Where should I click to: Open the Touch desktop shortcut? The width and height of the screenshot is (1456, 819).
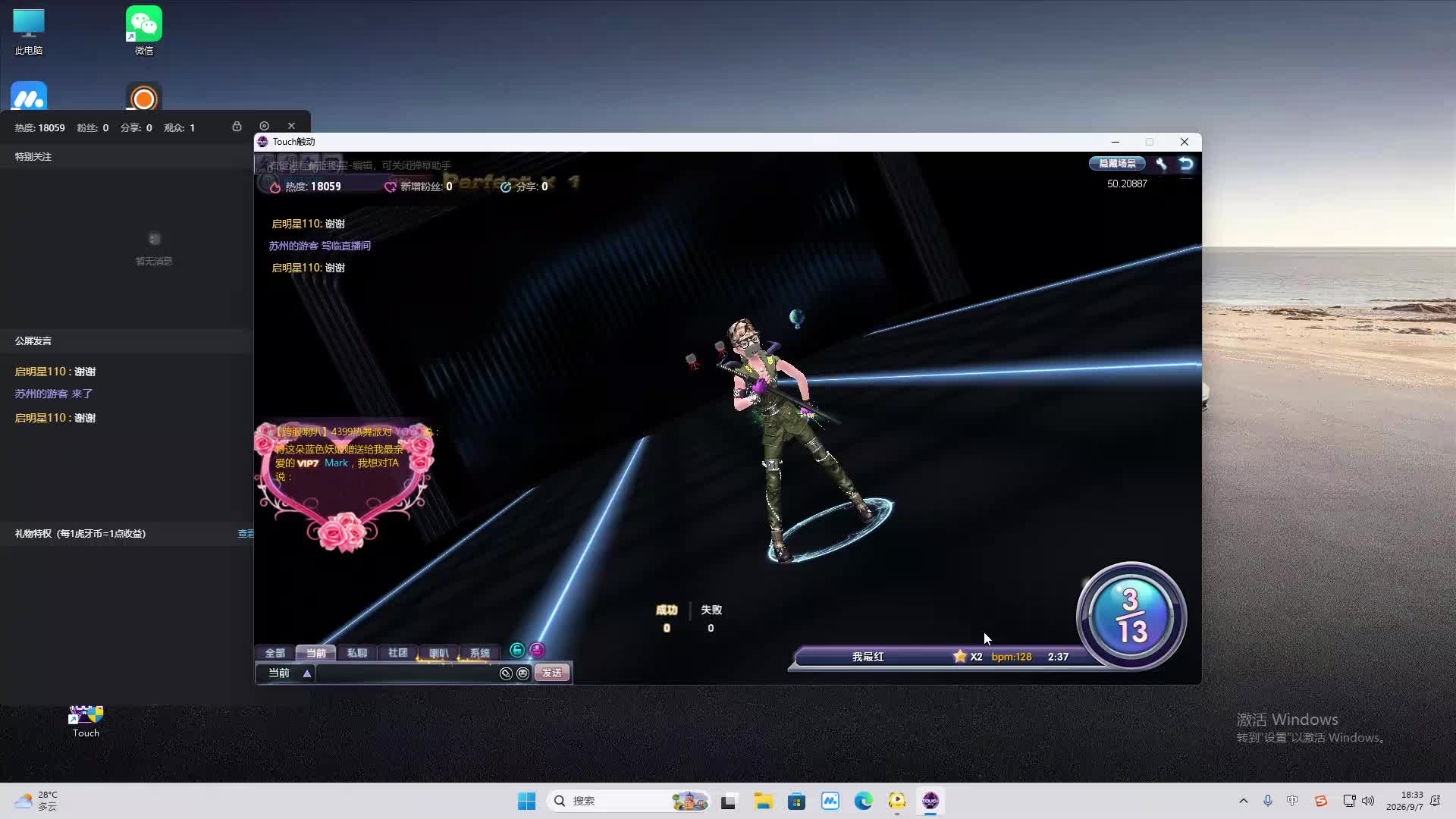tap(86, 721)
